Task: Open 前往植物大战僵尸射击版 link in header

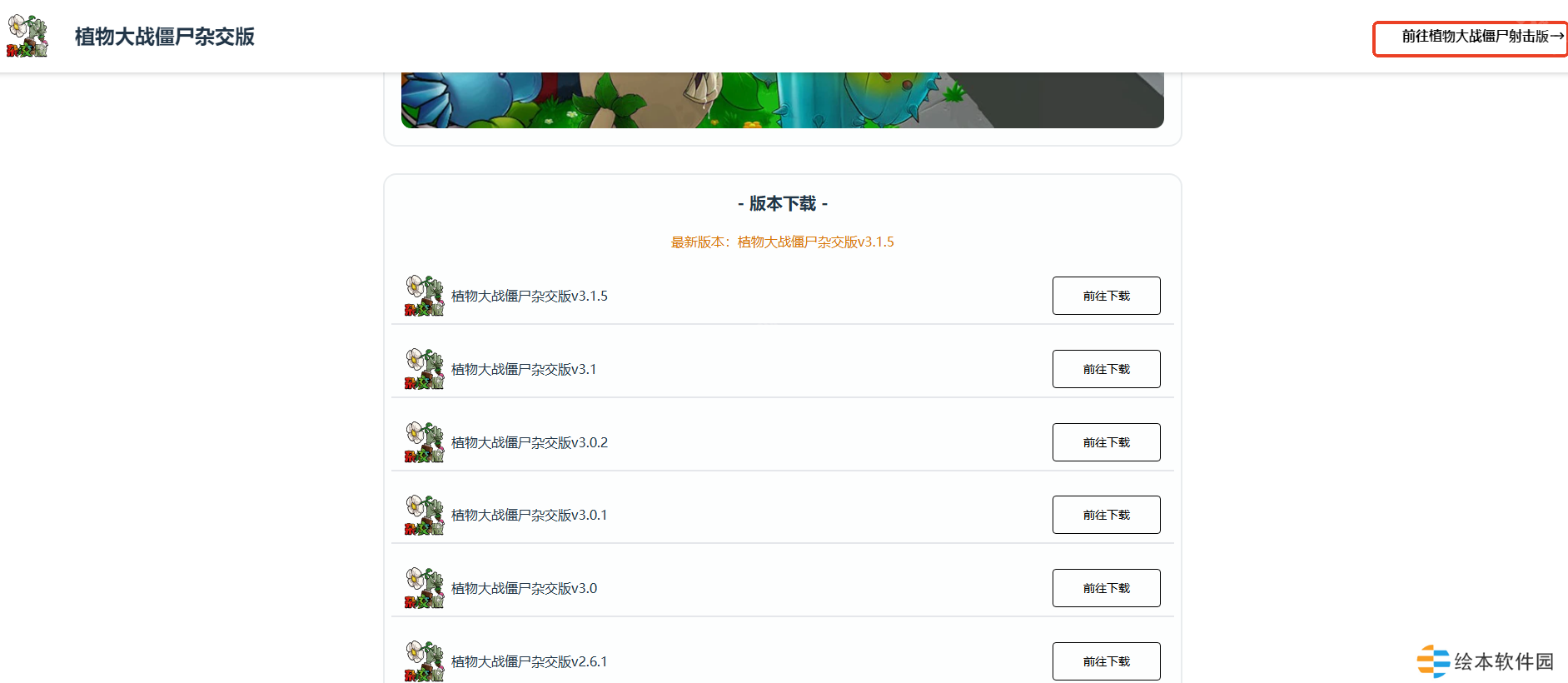Action: point(1471,38)
